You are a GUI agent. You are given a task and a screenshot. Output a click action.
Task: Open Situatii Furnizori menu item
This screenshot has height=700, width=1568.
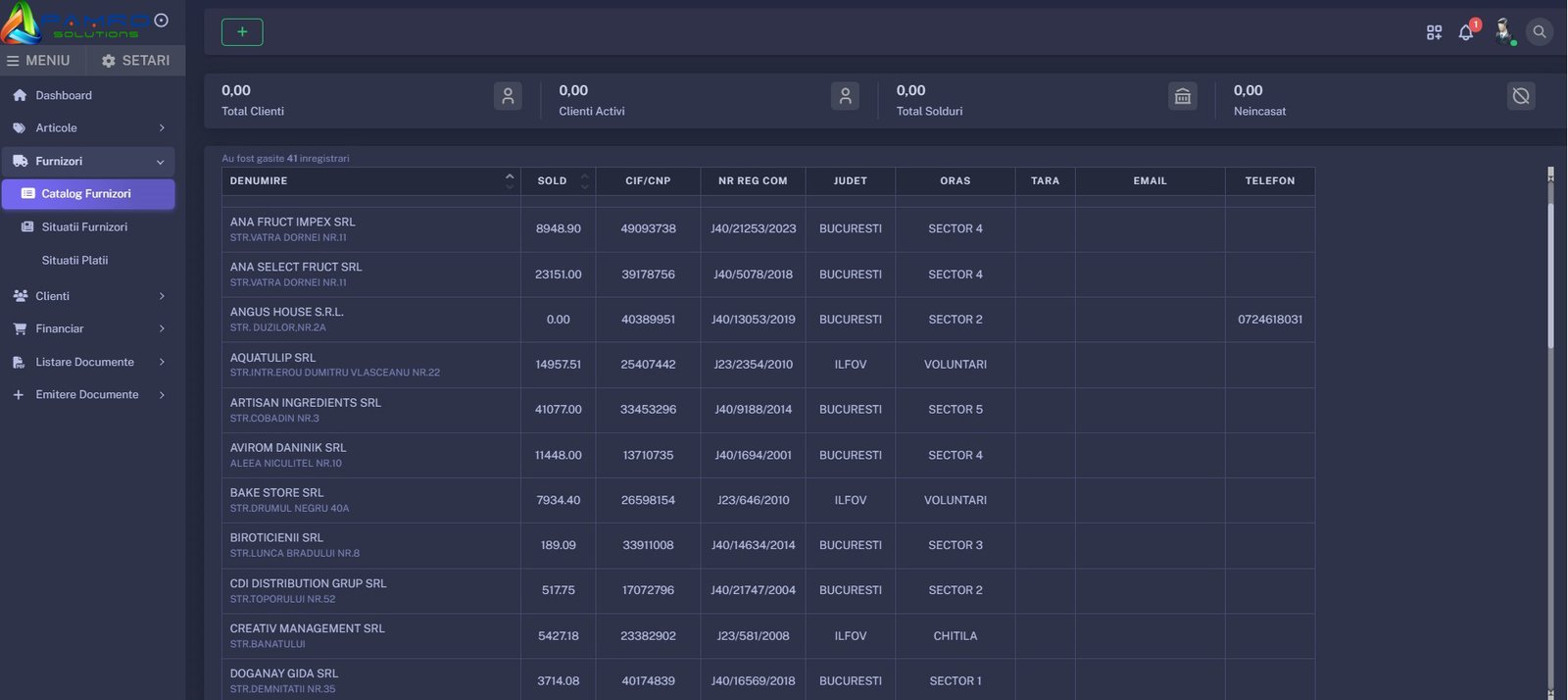[84, 227]
